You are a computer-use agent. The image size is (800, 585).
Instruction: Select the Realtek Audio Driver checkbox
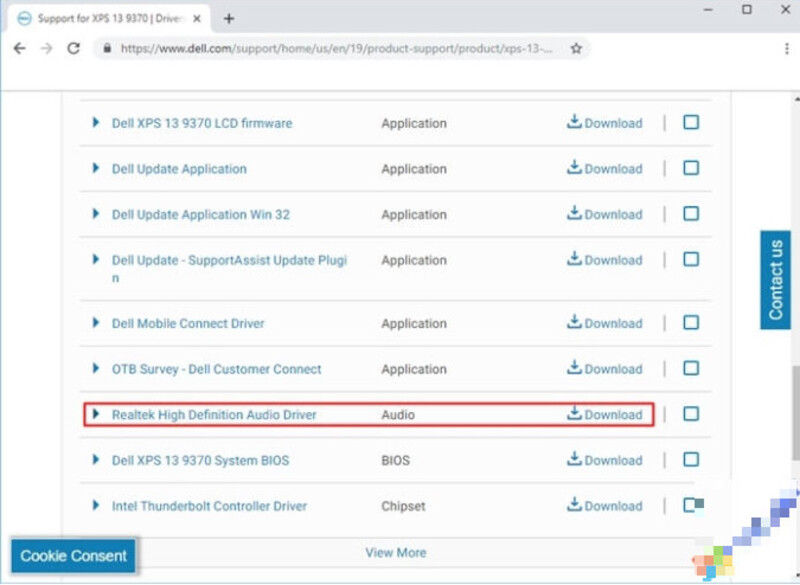691,414
